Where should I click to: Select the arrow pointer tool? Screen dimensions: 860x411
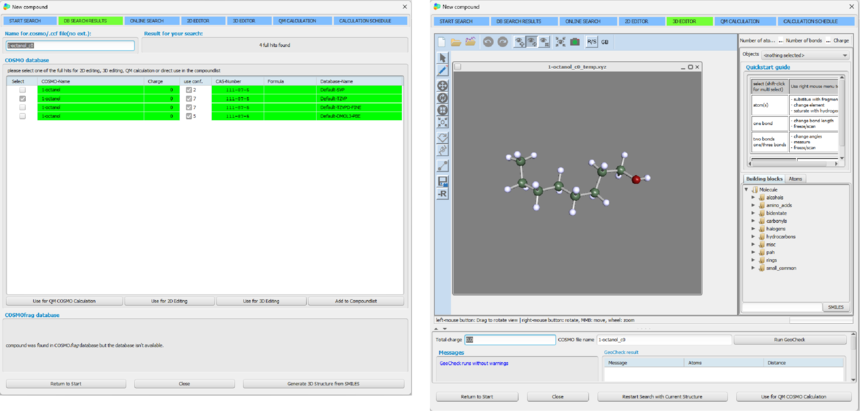[443, 57]
